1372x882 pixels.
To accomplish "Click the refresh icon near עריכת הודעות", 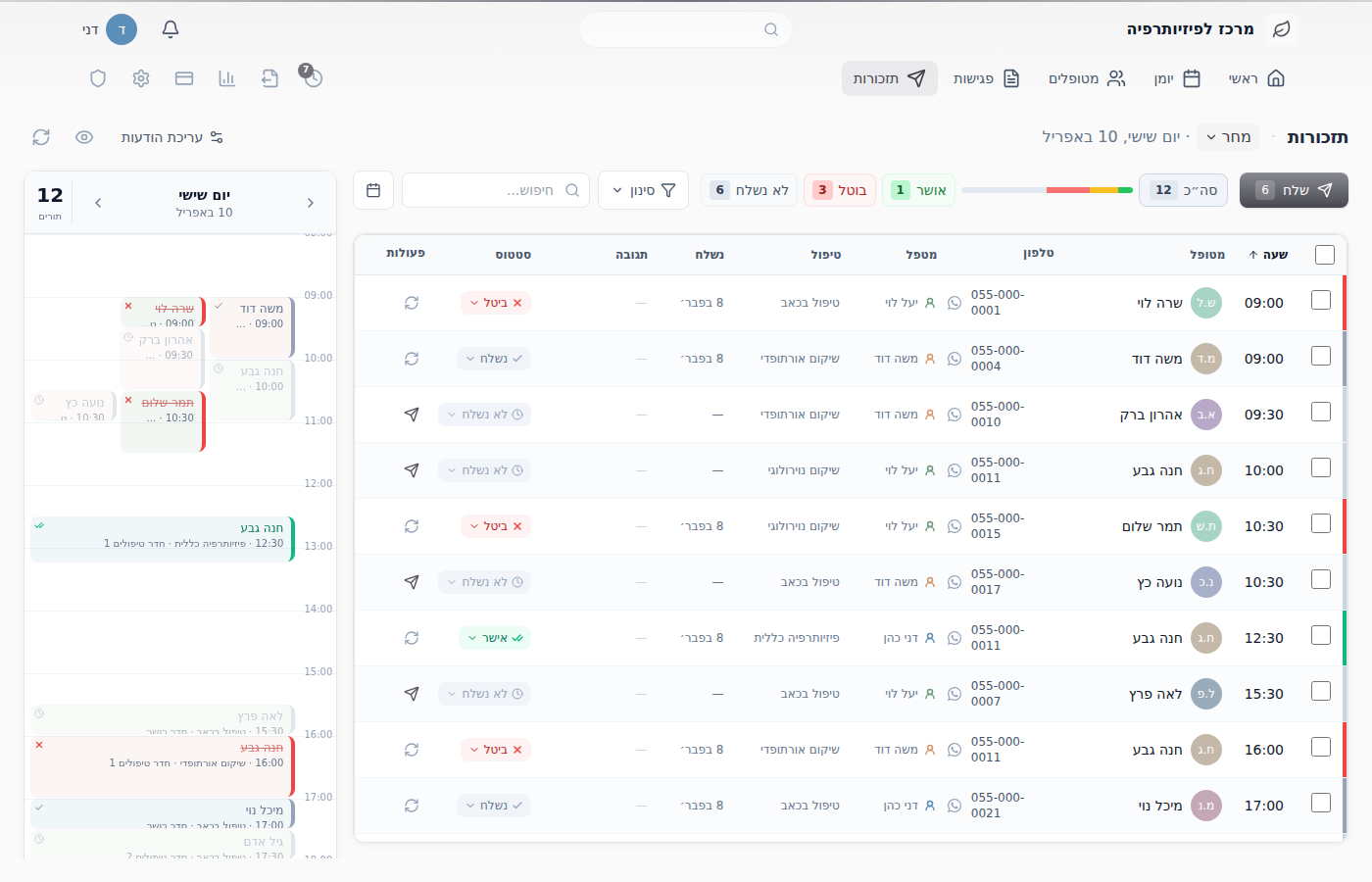I will (x=41, y=137).
